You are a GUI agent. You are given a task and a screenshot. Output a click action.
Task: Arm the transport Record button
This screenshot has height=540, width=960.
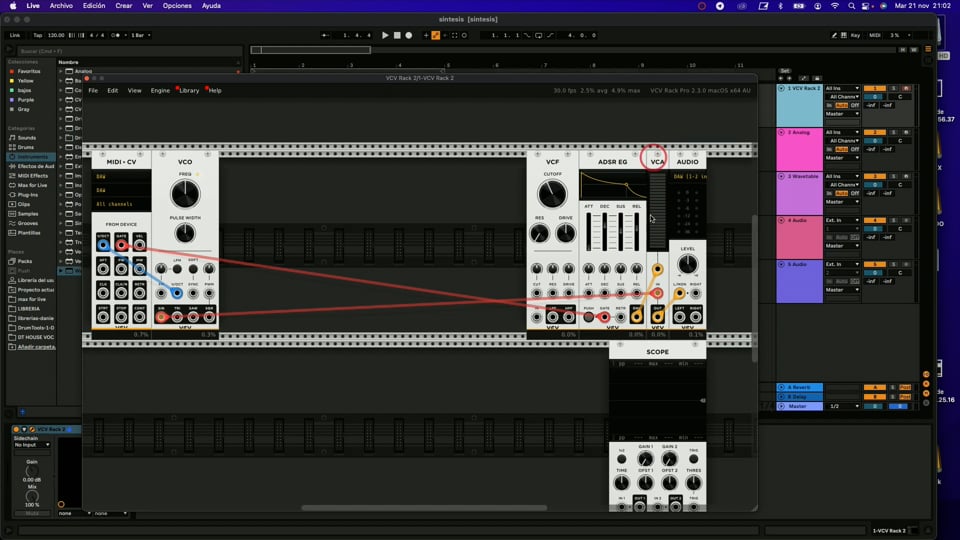[x=408, y=36]
